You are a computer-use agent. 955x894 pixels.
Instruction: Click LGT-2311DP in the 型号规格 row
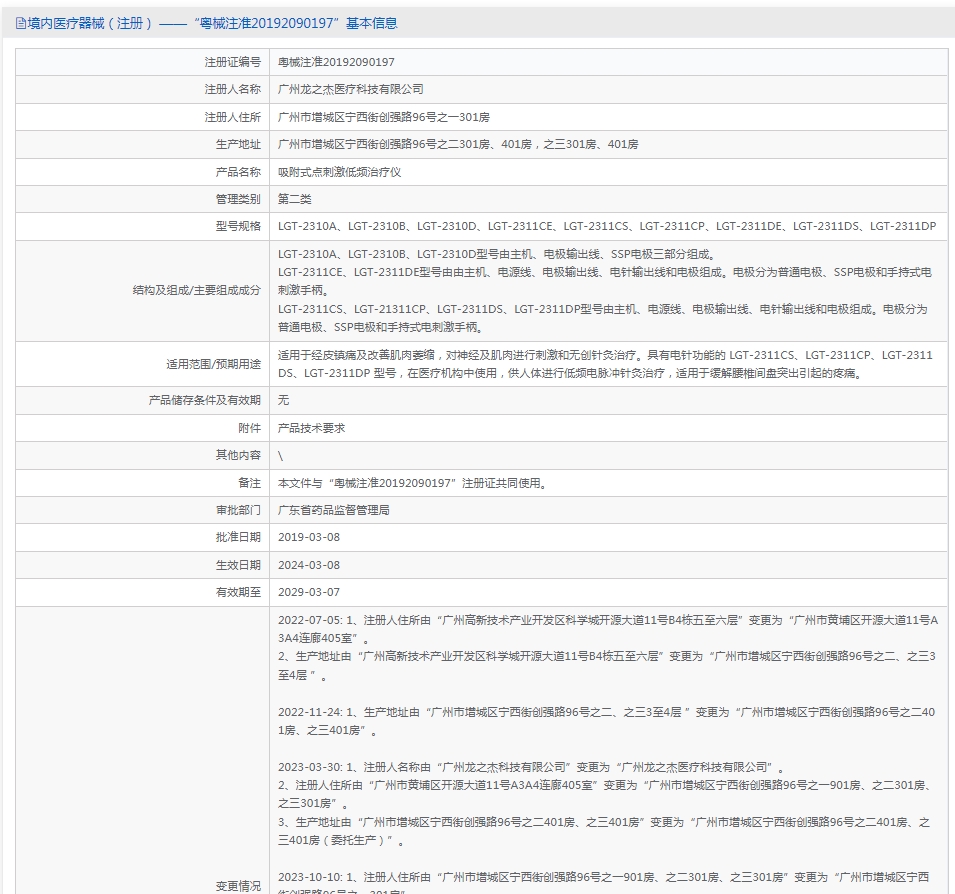click(x=903, y=226)
